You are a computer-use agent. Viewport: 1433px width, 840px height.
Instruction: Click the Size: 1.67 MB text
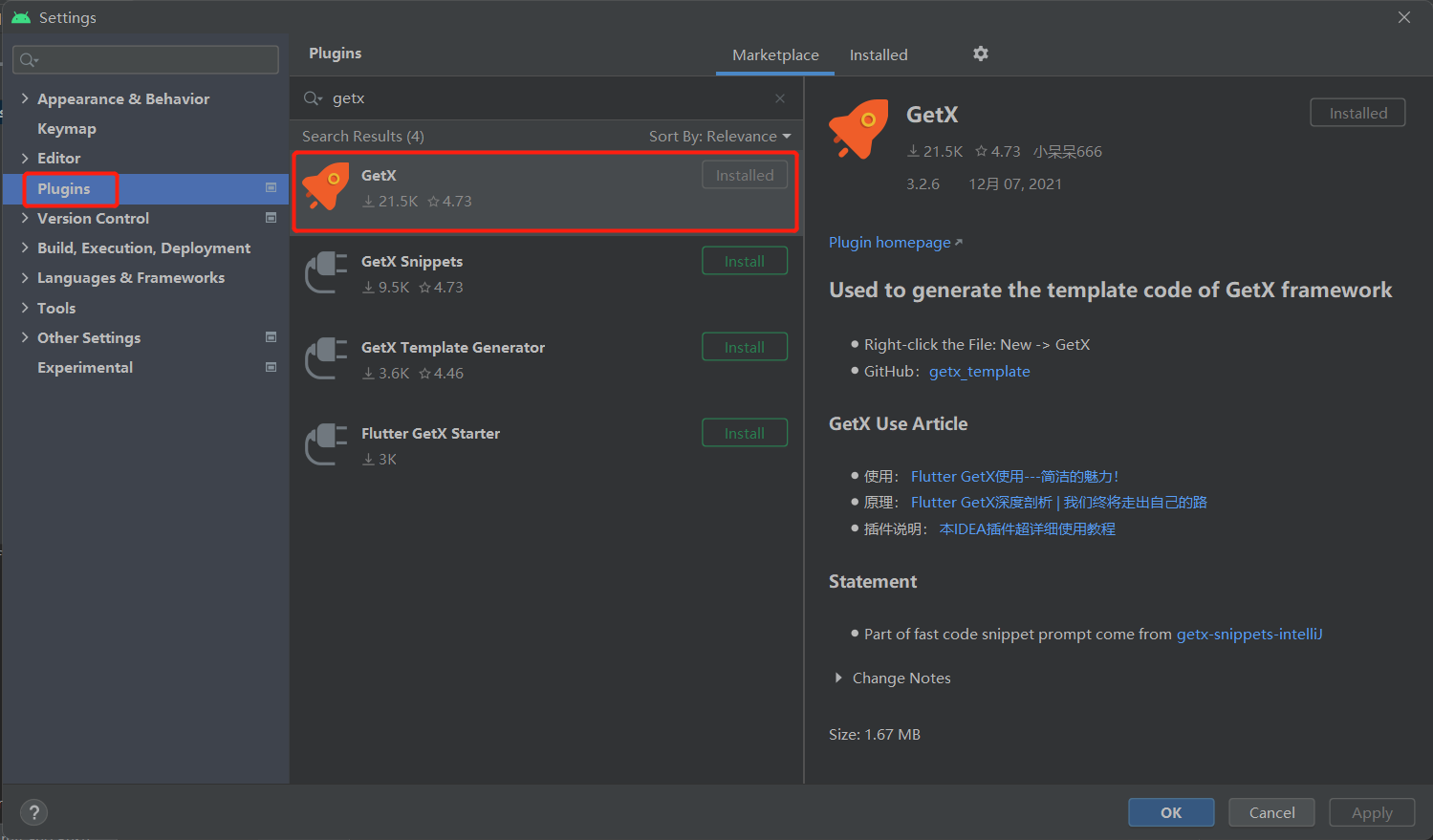click(875, 734)
